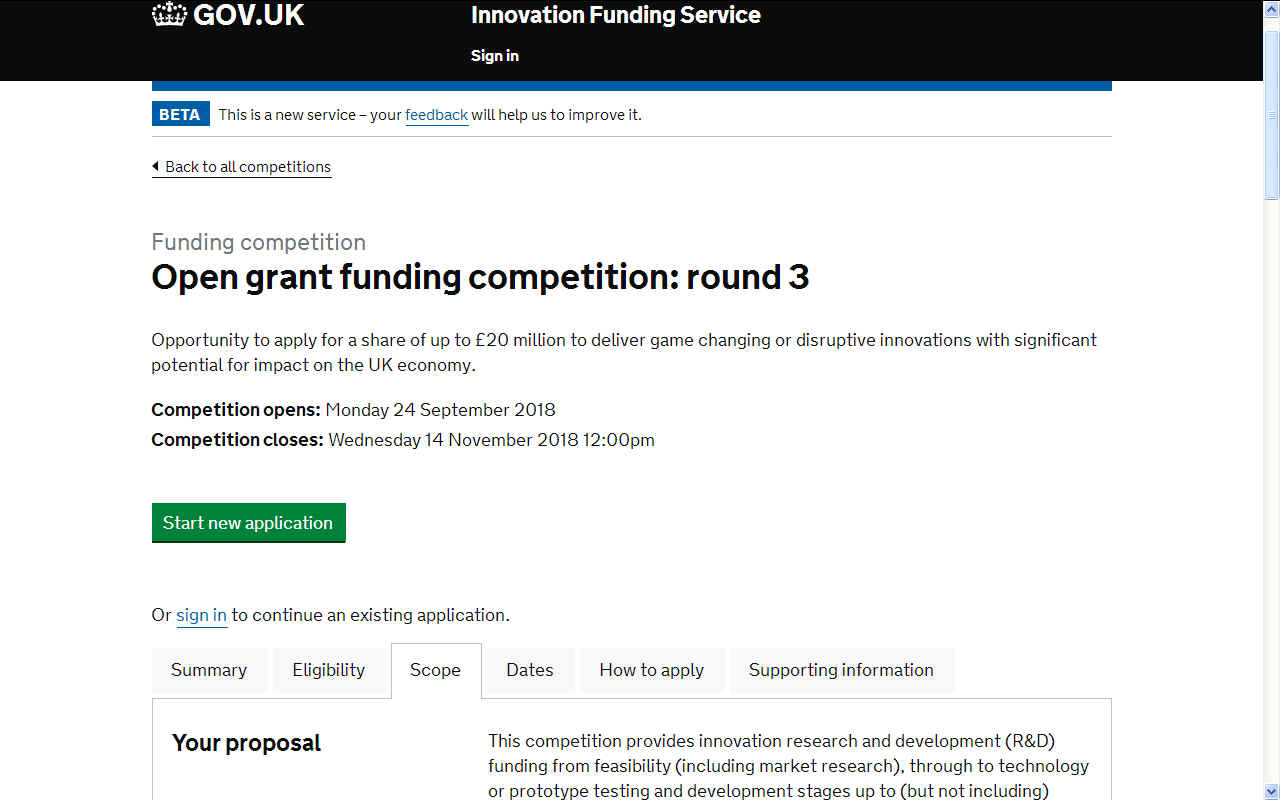Switch to the Summary tab
The image size is (1280, 800).
[x=209, y=670]
